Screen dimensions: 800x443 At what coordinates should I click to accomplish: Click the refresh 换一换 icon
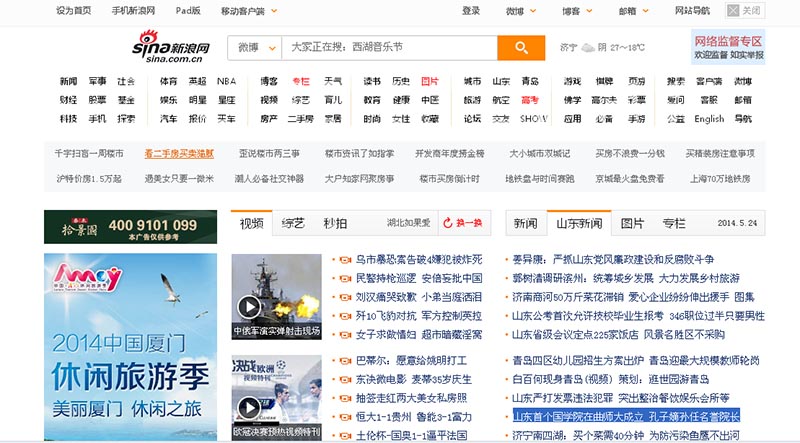(x=464, y=223)
